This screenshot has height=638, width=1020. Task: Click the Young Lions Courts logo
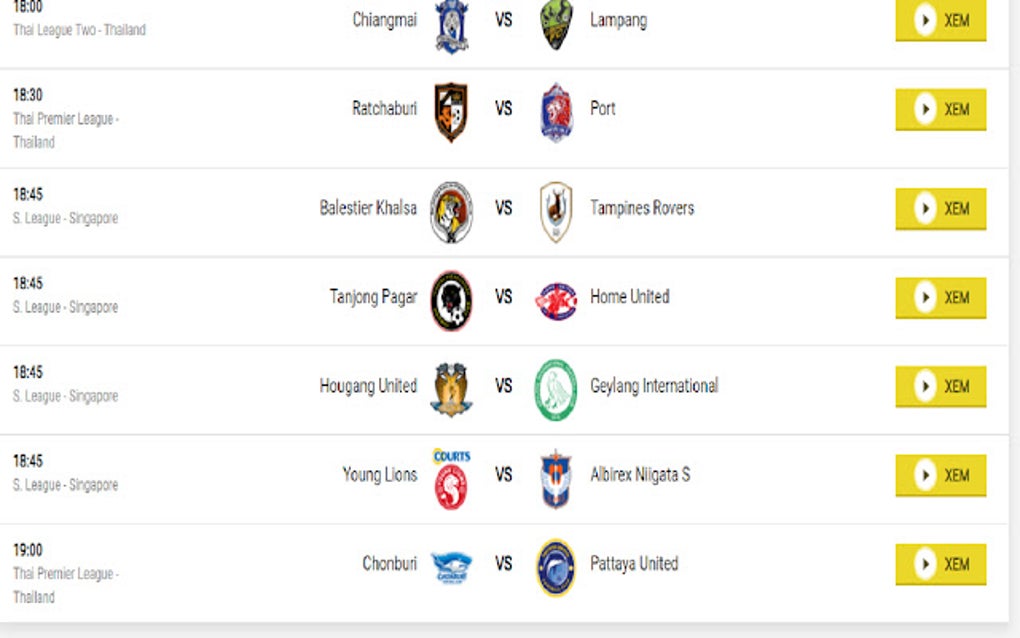pyautogui.click(x=451, y=479)
